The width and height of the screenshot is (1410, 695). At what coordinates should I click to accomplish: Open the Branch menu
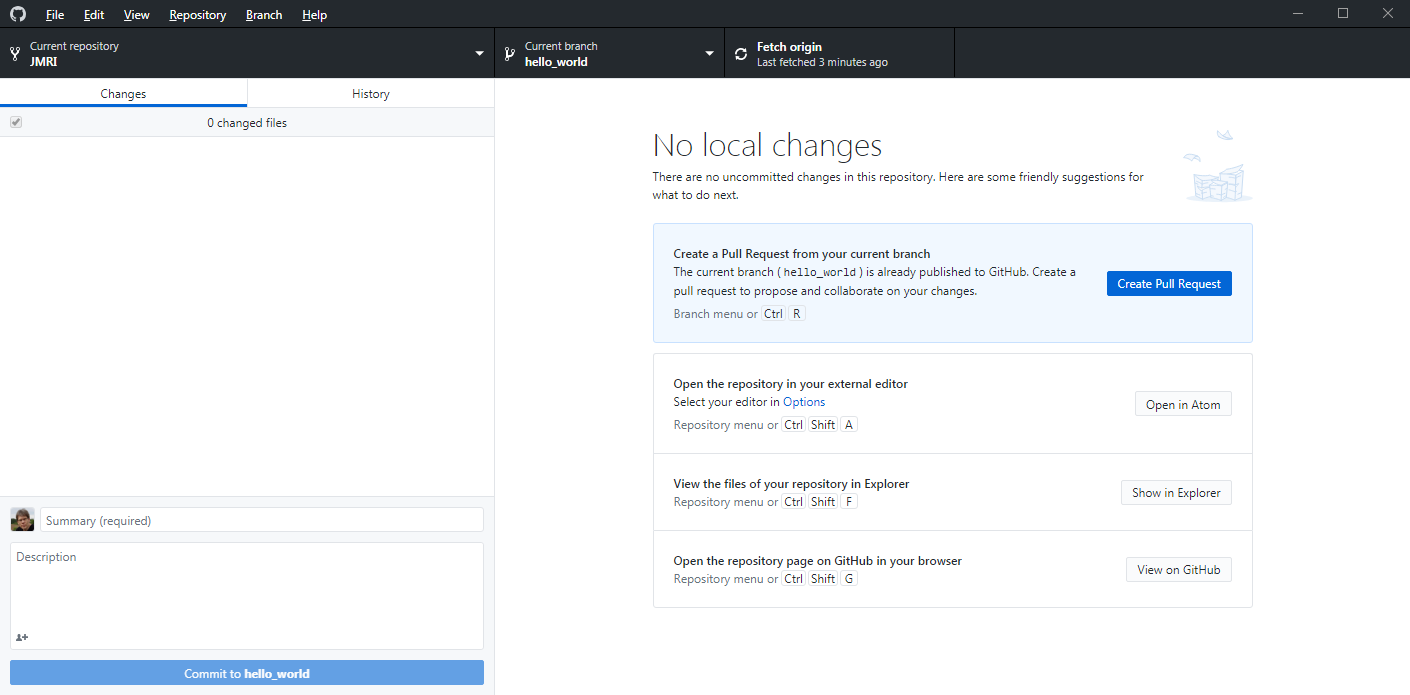click(264, 15)
